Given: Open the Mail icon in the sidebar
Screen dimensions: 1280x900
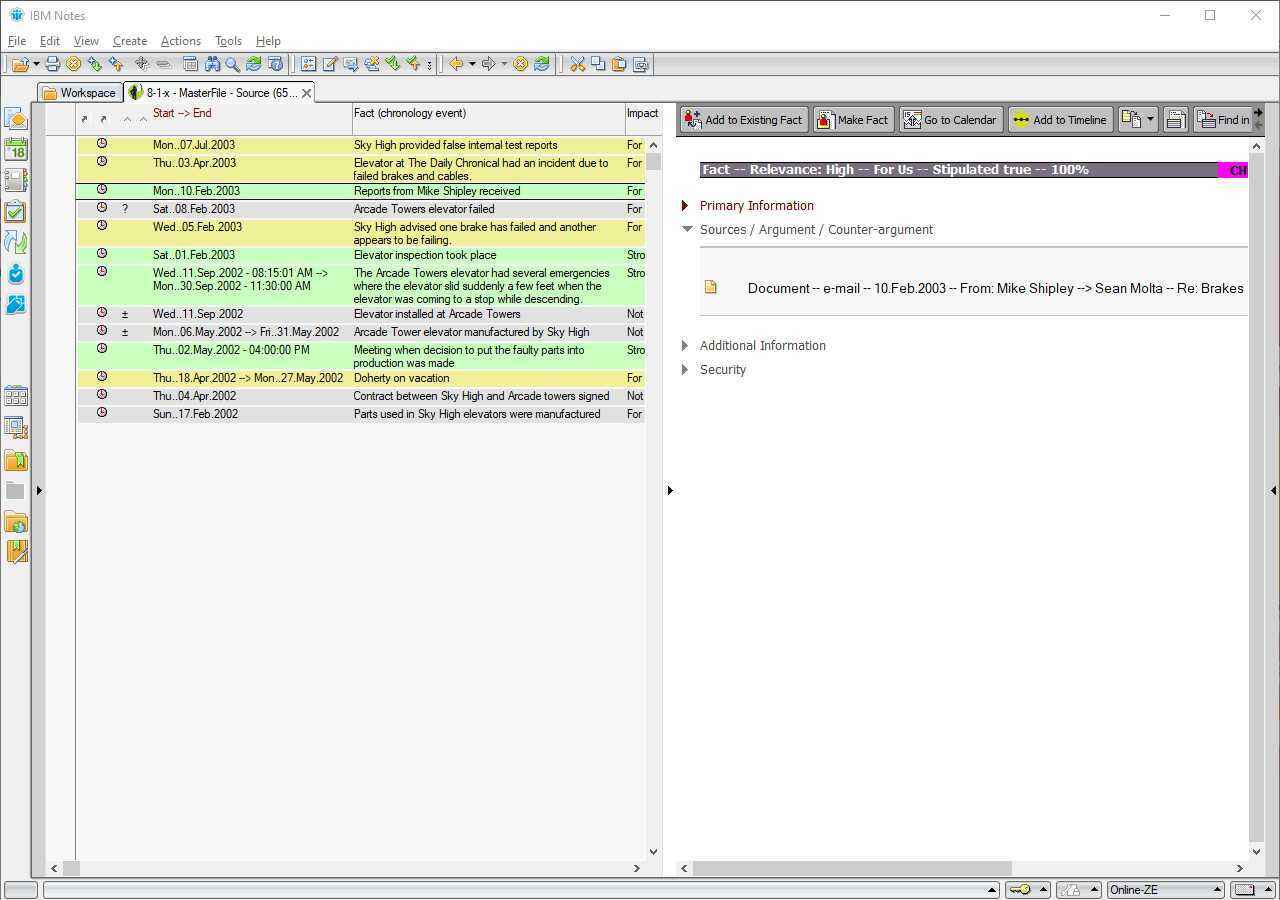Looking at the screenshot, I should [16, 119].
